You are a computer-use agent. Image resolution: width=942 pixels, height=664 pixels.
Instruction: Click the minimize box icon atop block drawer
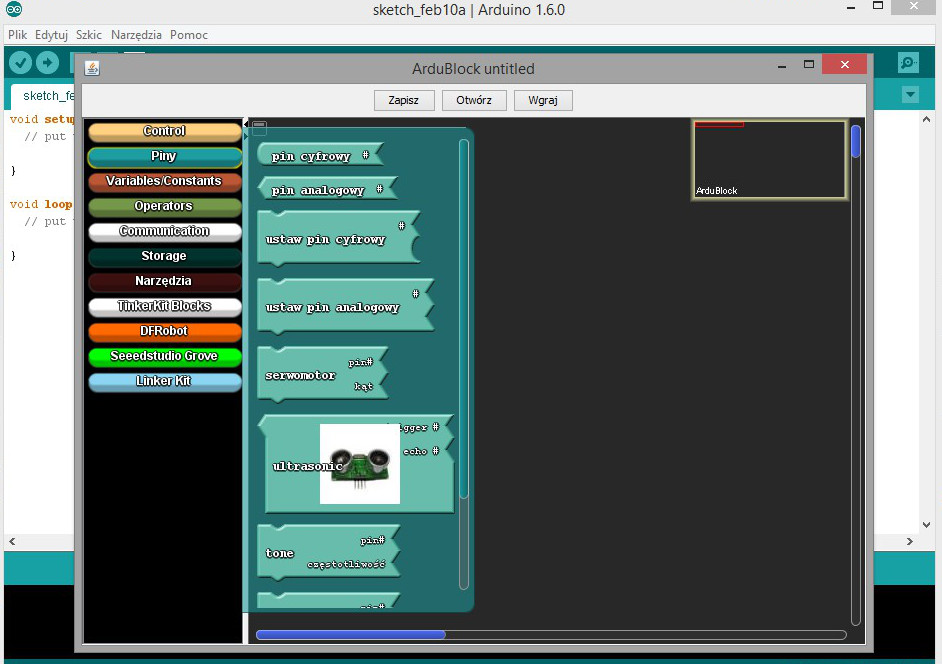tap(259, 127)
